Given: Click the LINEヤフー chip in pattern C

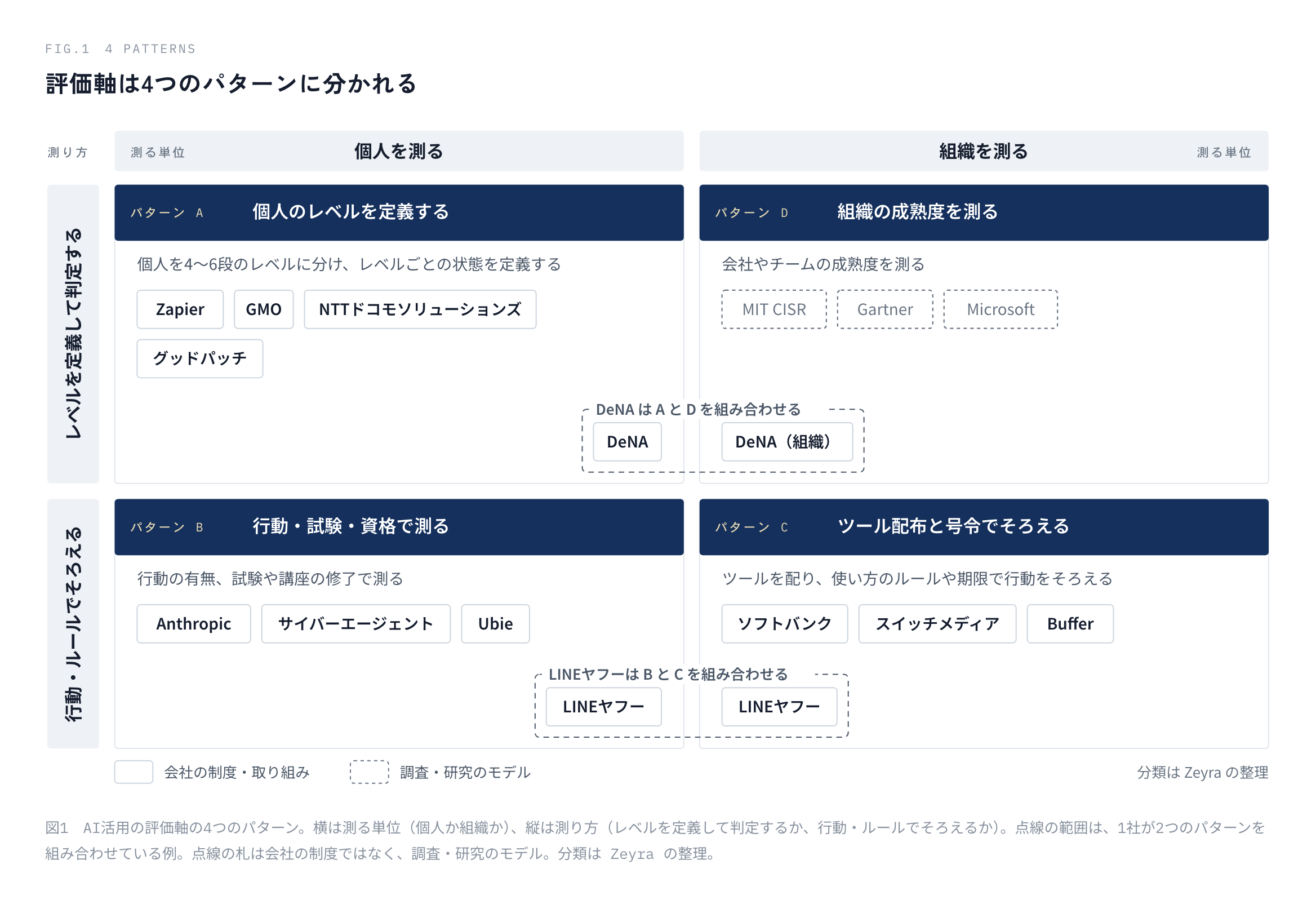Looking at the screenshot, I should 779,707.
